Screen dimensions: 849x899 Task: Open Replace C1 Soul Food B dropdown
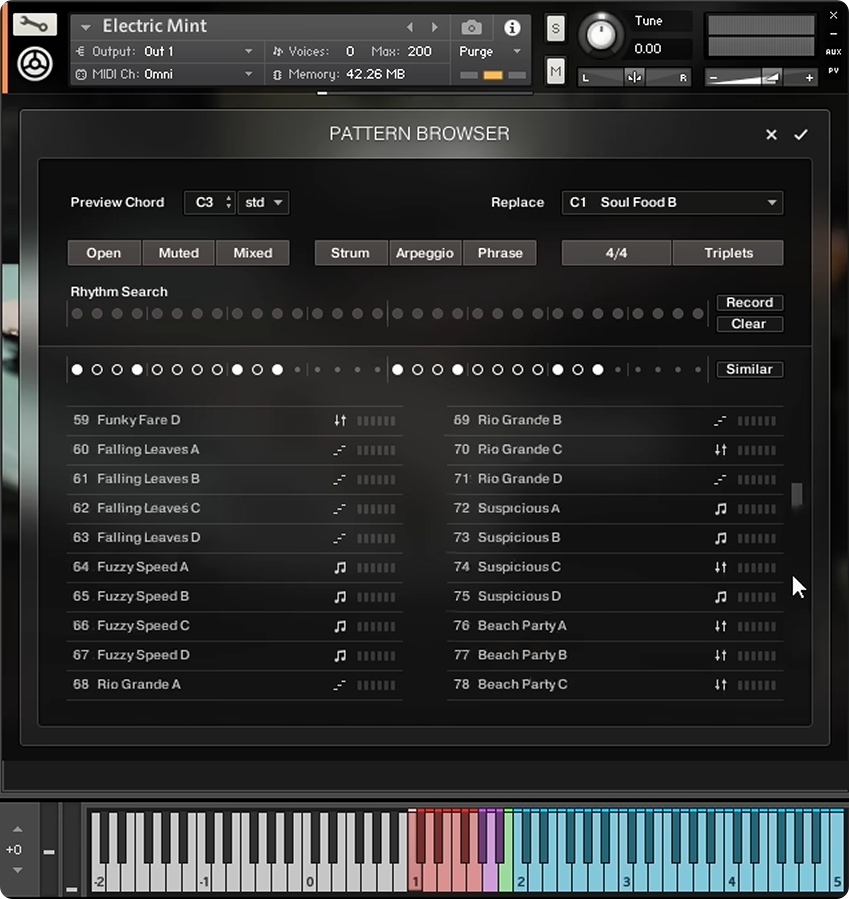click(672, 202)
